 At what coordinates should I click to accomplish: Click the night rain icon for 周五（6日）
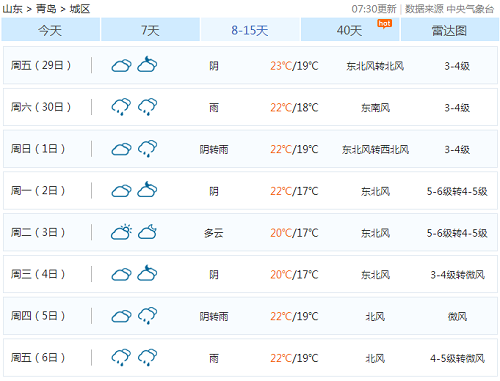pos(147,357)
